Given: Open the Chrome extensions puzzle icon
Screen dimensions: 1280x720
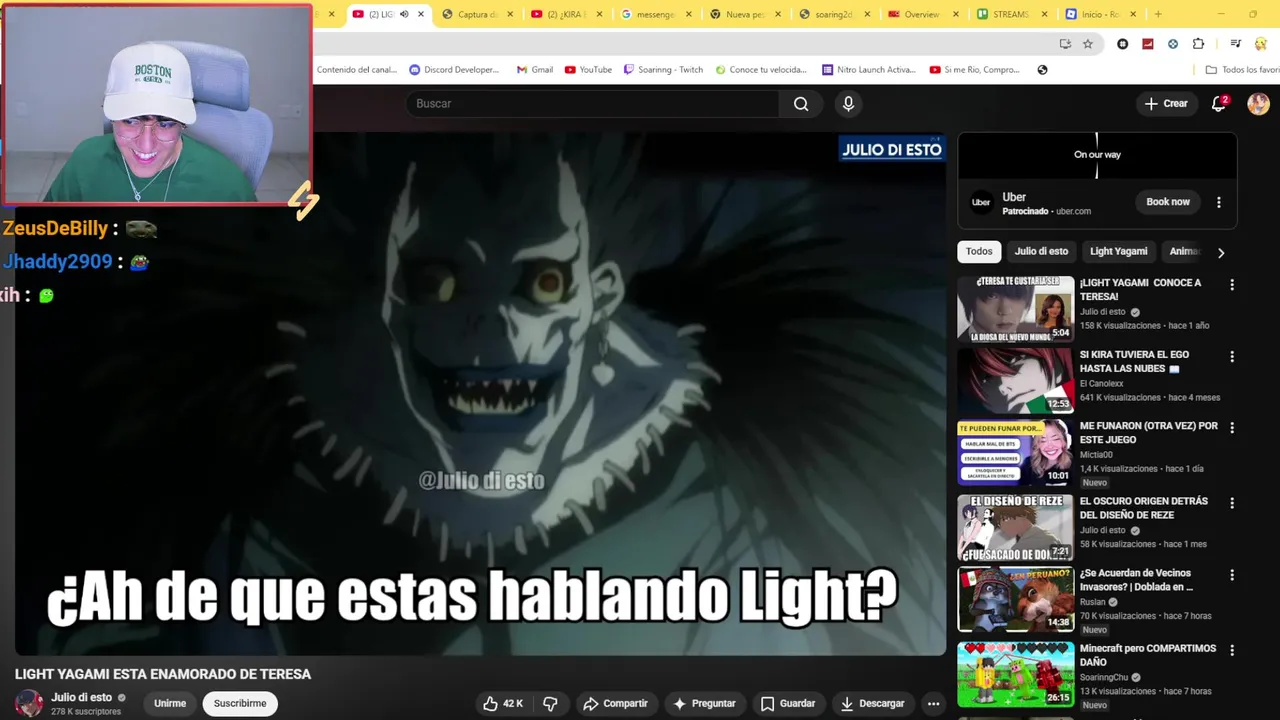Looking at the screenshot, I should click(x=1198, y=44).
